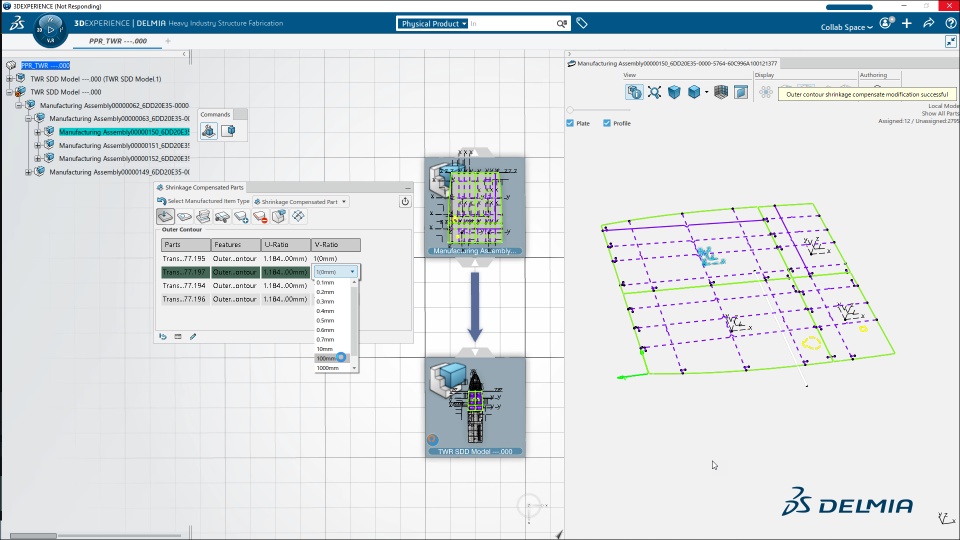Click the second Commands panel icon
This screenshot has height=540, width=960.
(x=228, y=130)
